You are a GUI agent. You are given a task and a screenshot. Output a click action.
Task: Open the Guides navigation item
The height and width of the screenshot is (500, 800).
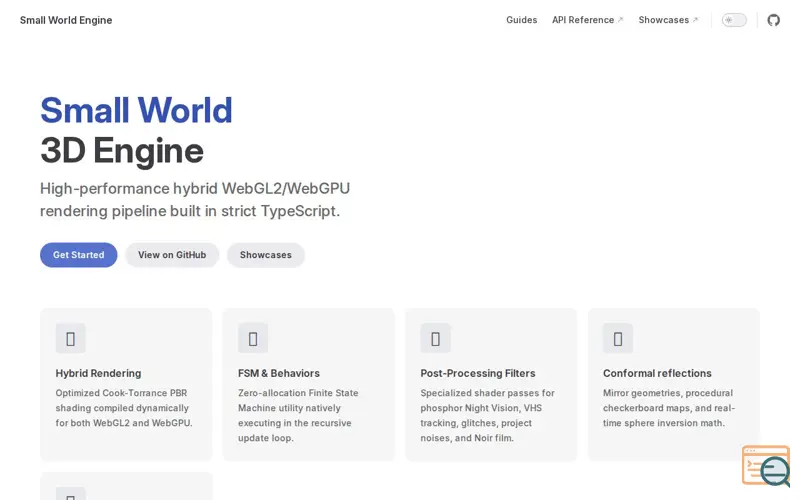[521, 20]
